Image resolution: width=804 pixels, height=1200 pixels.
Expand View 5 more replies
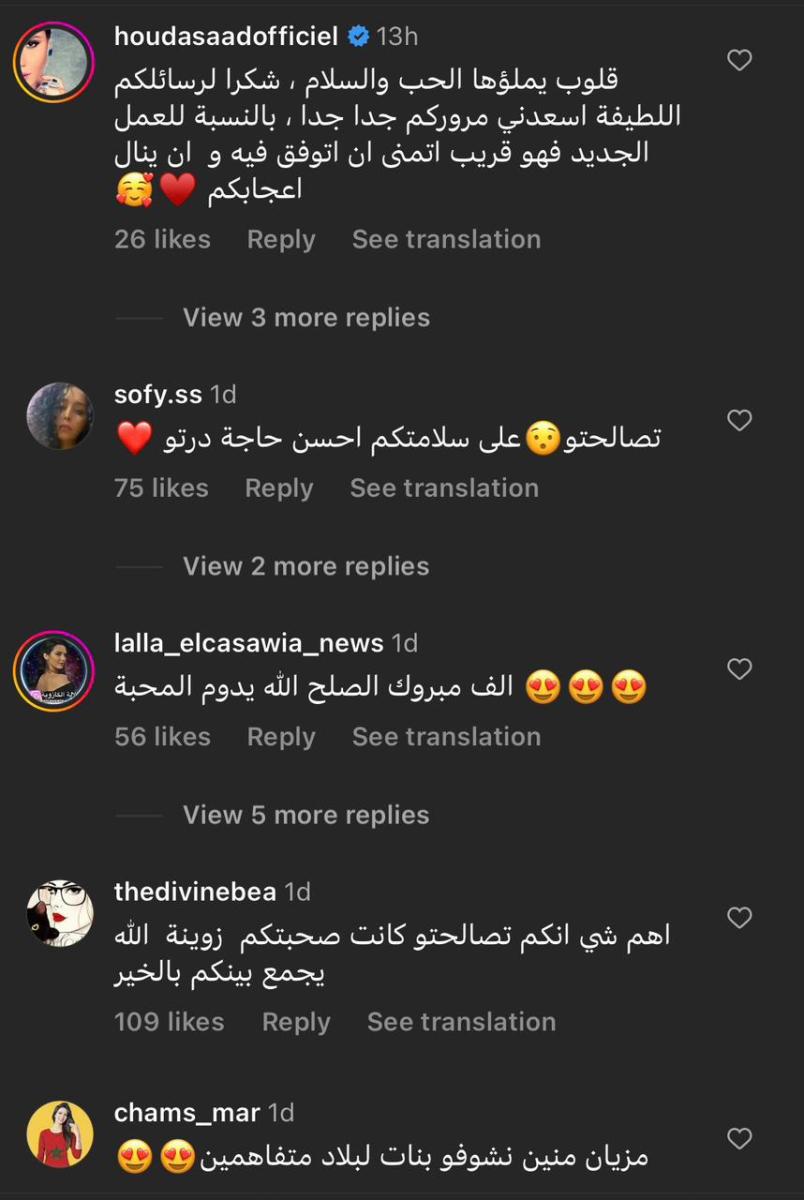pyautogui.click(x=306, y=815)
